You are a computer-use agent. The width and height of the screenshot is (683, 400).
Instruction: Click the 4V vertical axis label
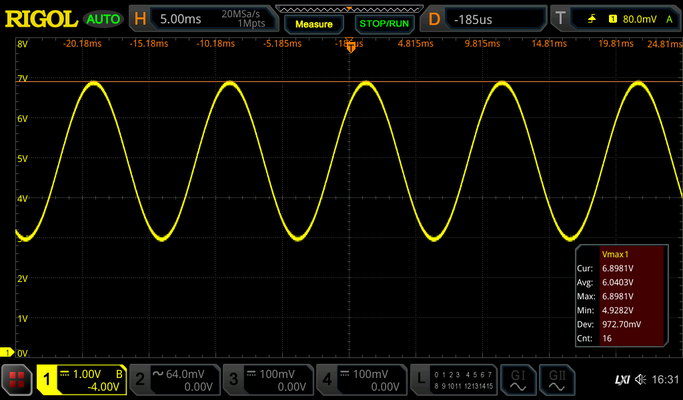click(22, 199)
